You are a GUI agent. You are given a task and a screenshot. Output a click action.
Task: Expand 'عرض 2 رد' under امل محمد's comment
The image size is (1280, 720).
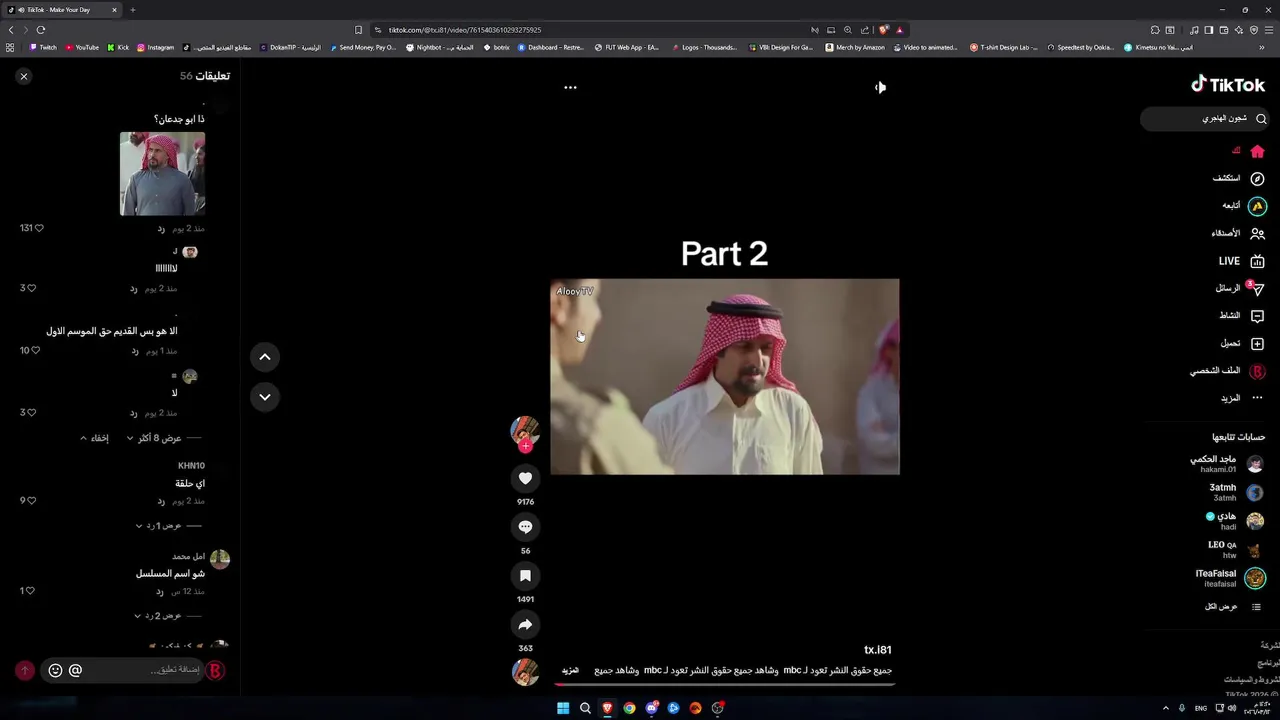(x=159, y=616)
